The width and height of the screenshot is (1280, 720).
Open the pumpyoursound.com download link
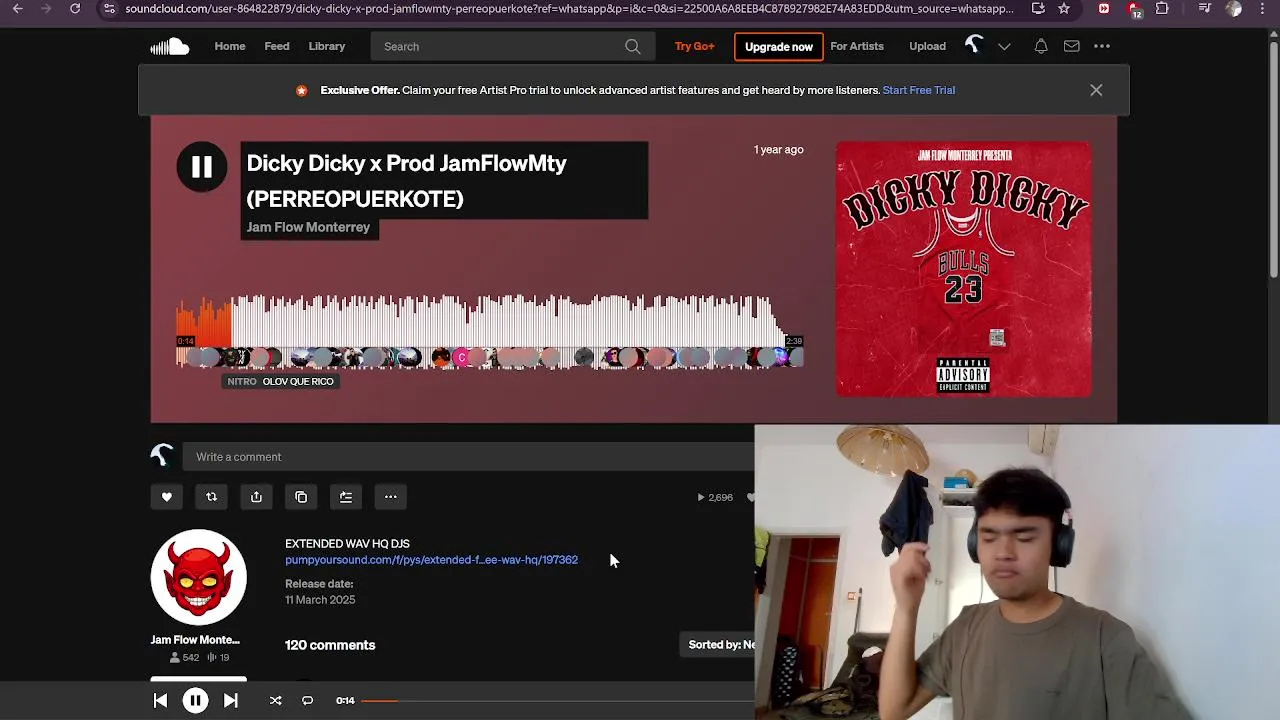[431, 560]
